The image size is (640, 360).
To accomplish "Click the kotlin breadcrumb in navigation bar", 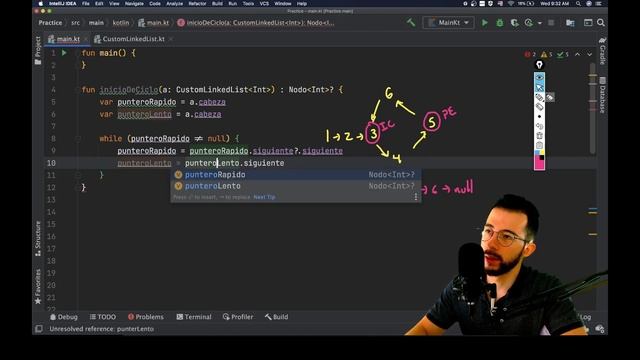I will [x=121, y=23].
